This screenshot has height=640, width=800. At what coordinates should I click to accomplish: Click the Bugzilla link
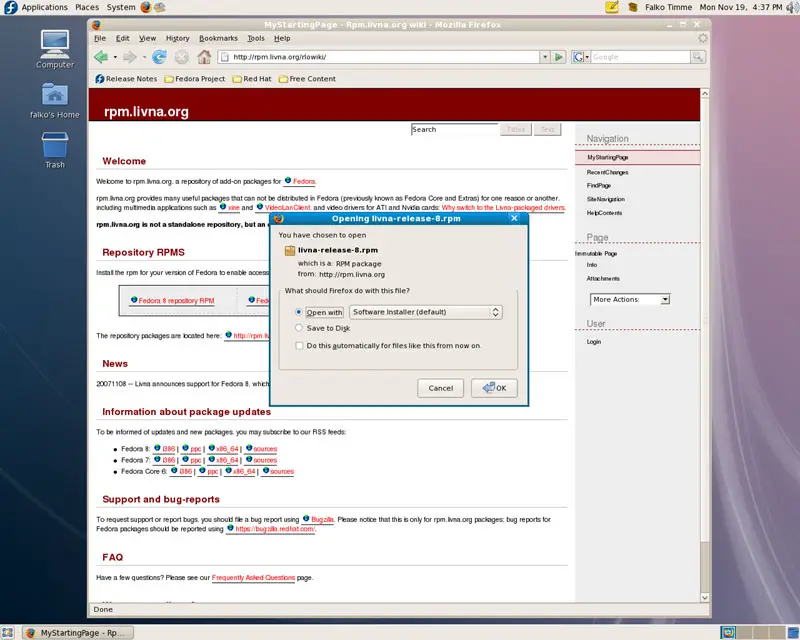[x=322, y=520]
